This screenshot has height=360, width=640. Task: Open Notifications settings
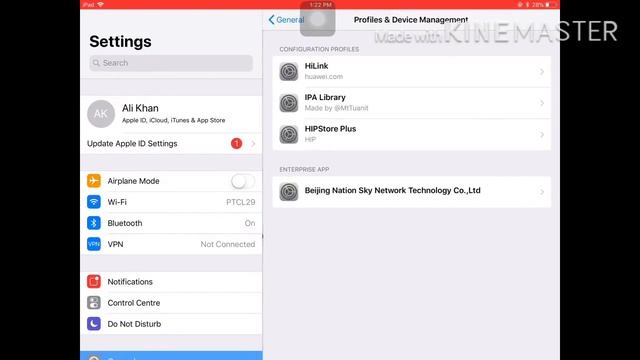pos(171,282)
